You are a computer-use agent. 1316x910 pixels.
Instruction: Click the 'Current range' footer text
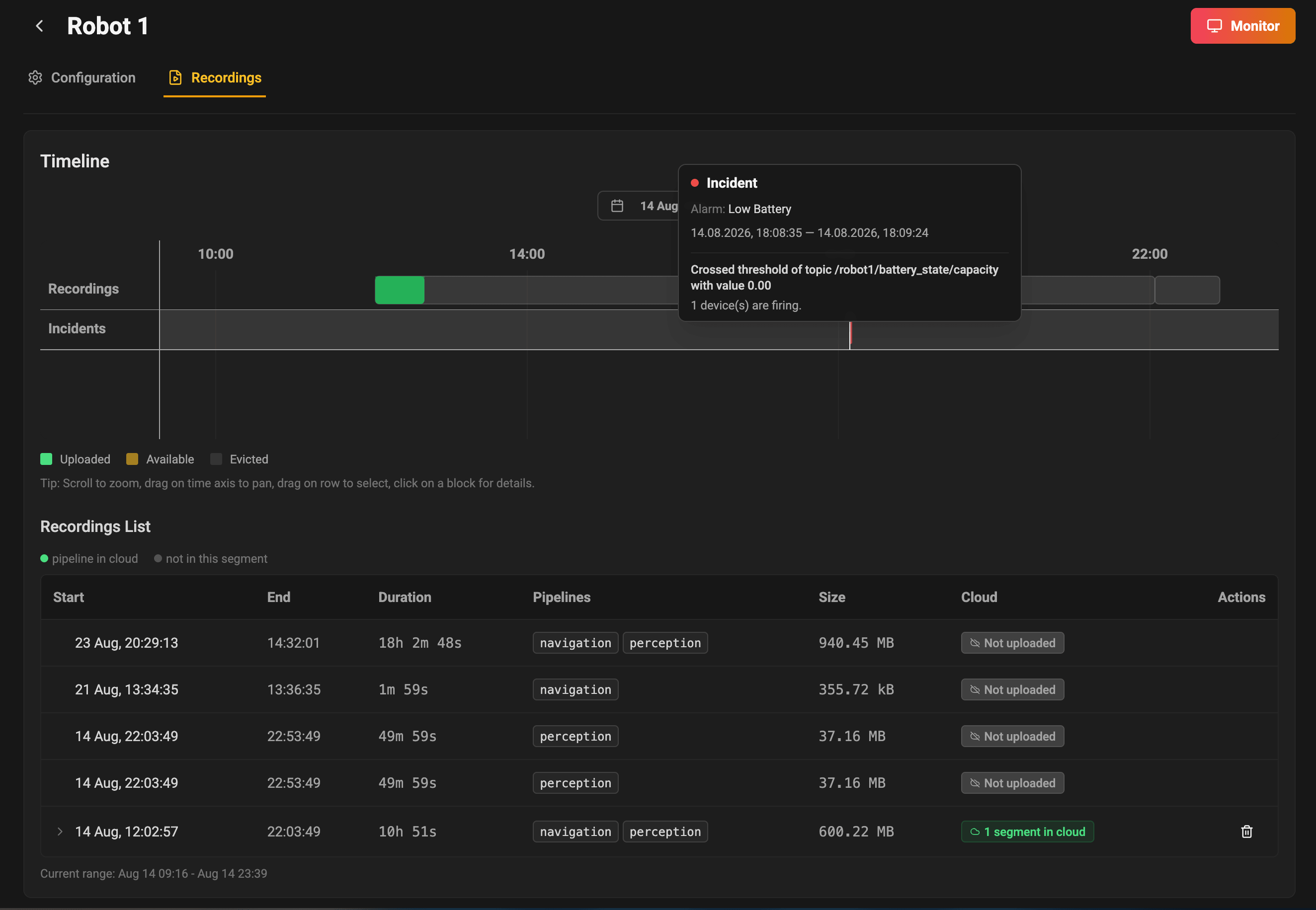[154, 874]
